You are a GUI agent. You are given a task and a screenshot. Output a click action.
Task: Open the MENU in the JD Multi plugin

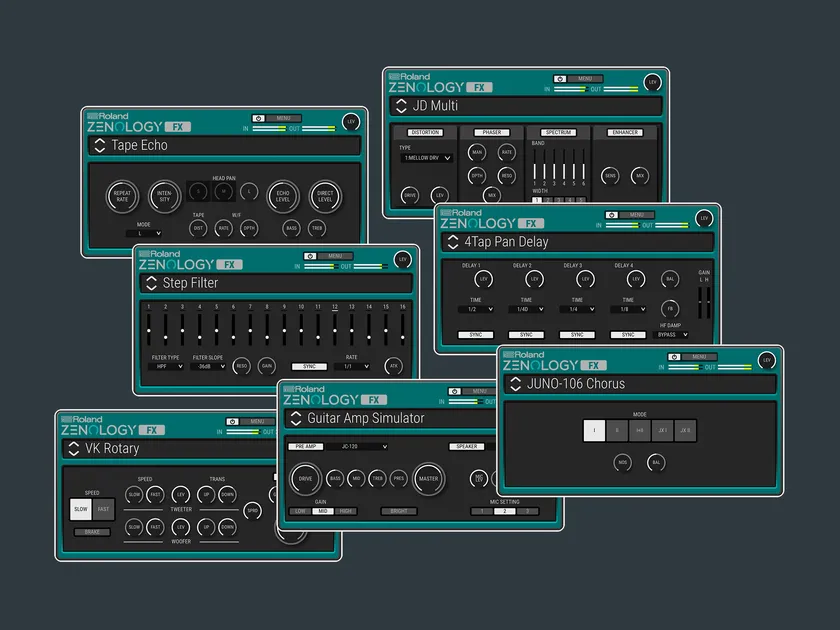point(585,78)
